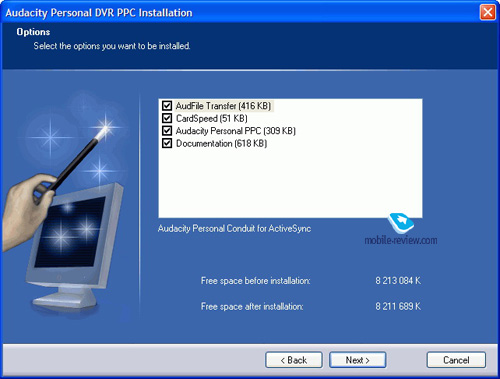Go back with the Back button
Screen dimensions: 500x379
[294, 360]
